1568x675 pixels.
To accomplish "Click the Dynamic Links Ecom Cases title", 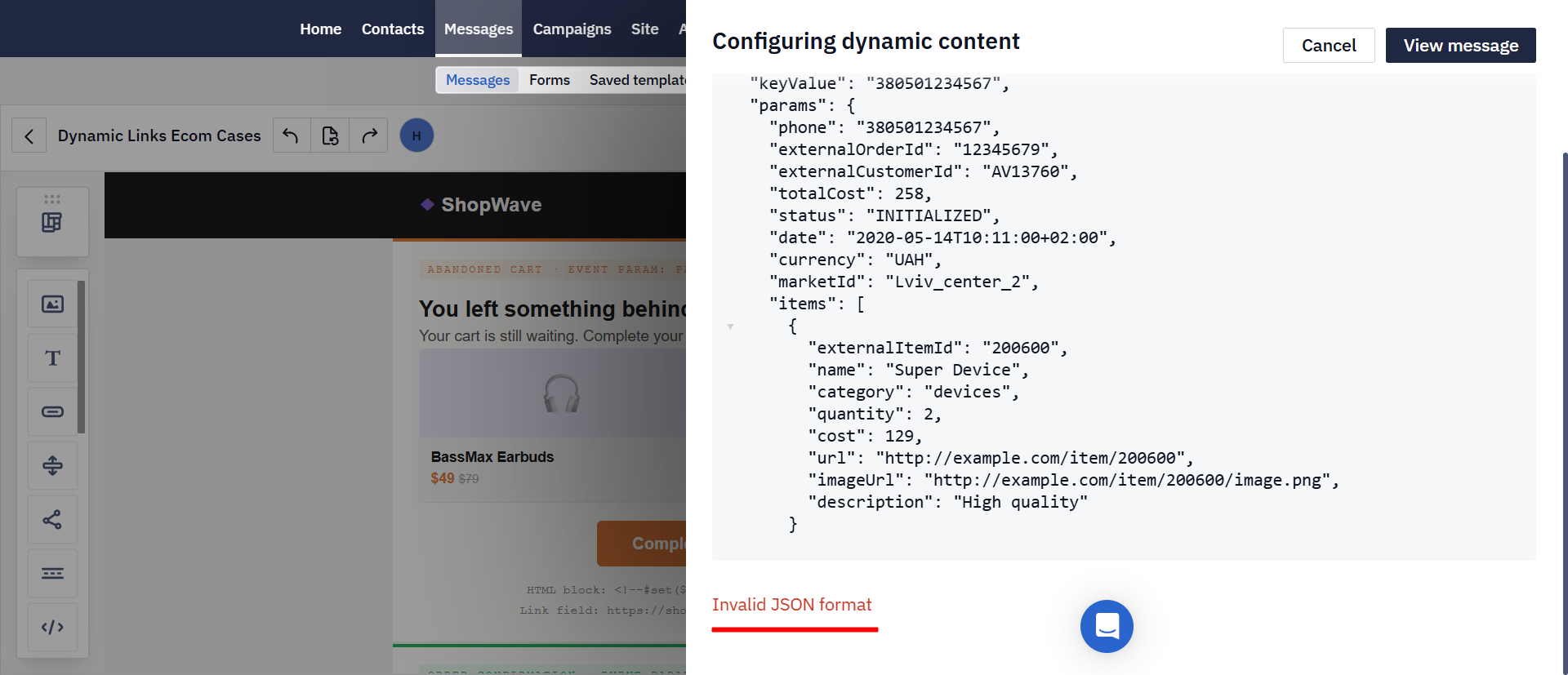I will click(159, 135).
